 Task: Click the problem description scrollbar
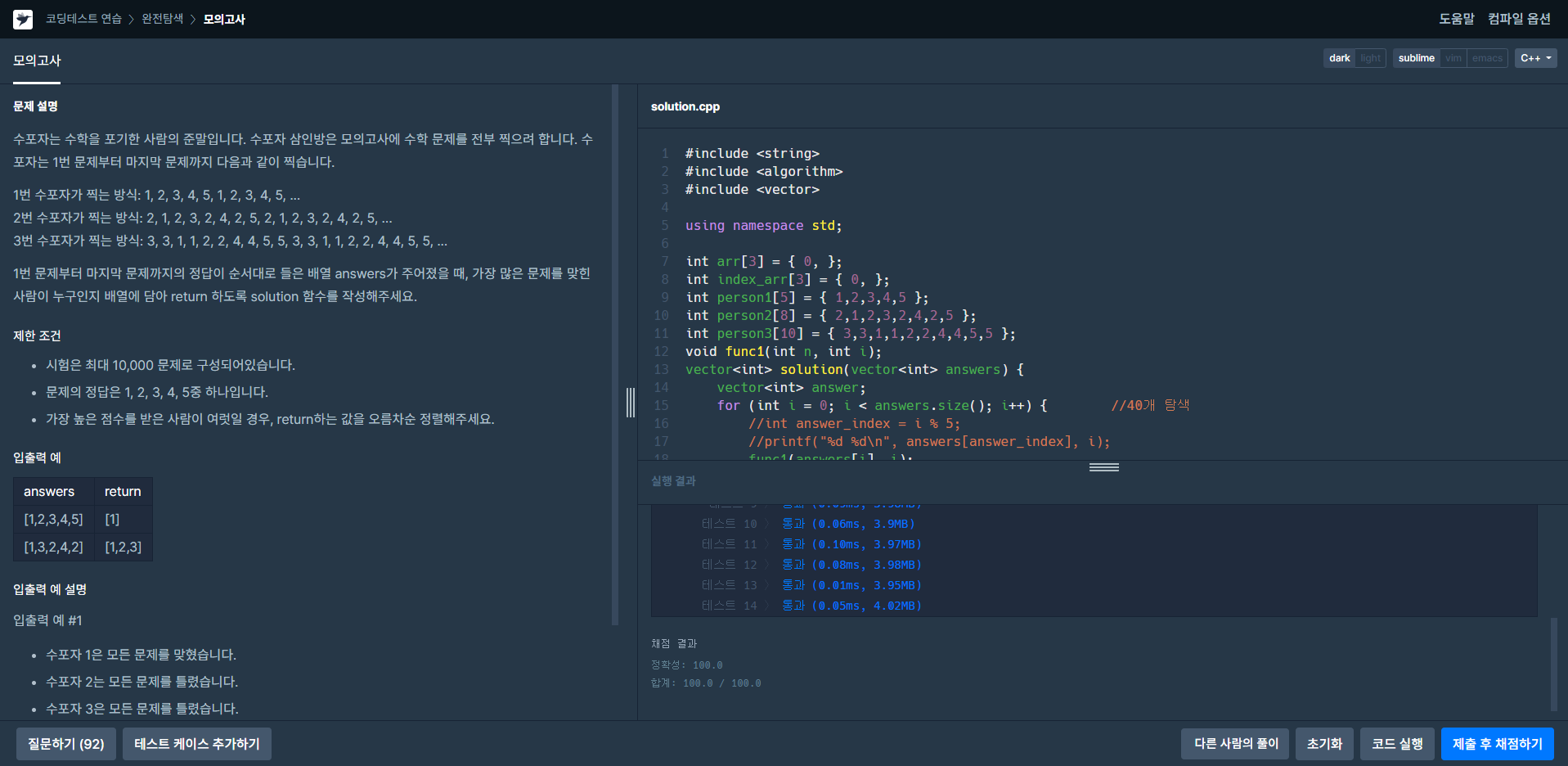[615, 354]
